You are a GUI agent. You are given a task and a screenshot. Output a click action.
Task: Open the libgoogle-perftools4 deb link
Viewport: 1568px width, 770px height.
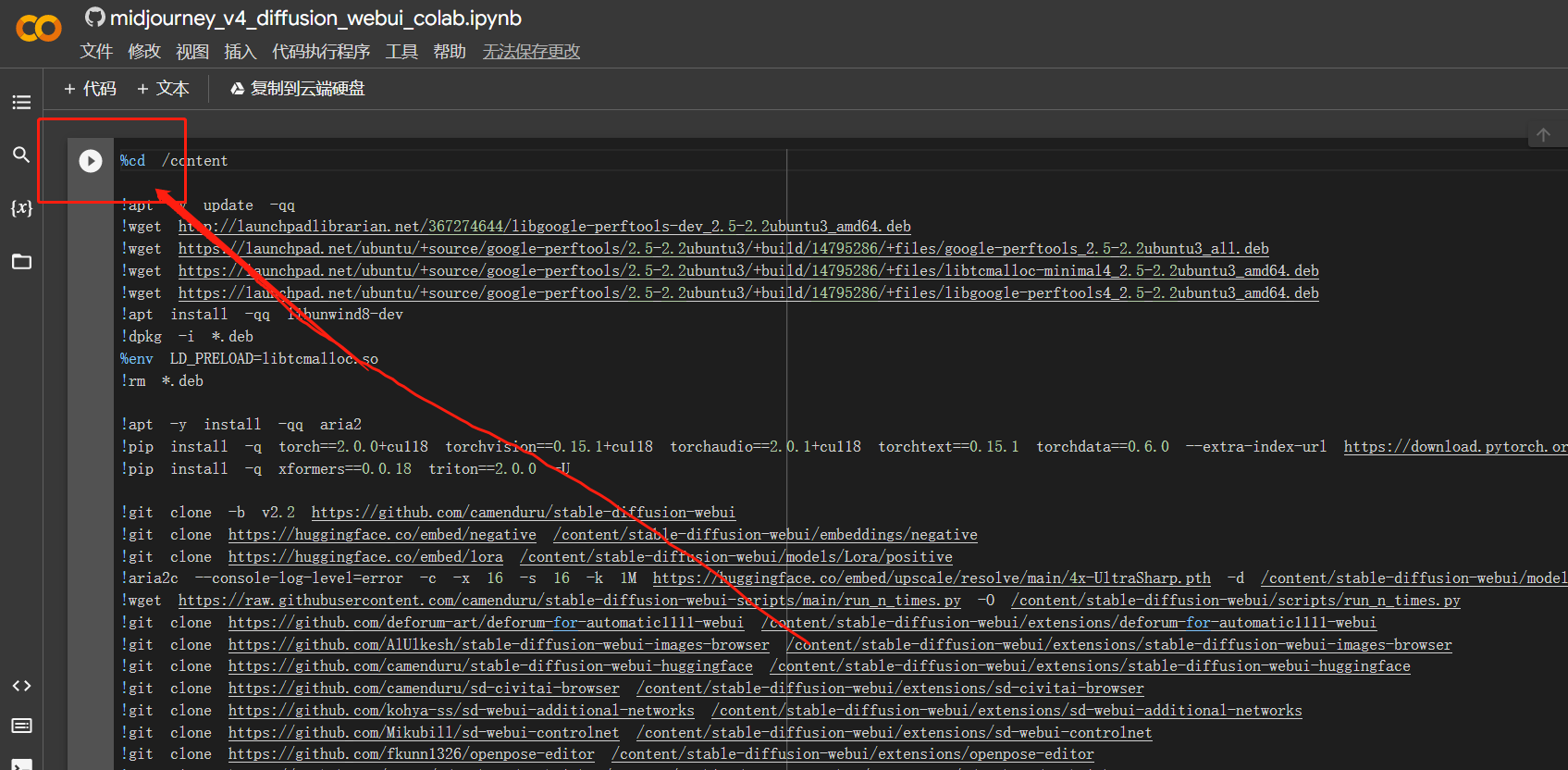point(748,293)
